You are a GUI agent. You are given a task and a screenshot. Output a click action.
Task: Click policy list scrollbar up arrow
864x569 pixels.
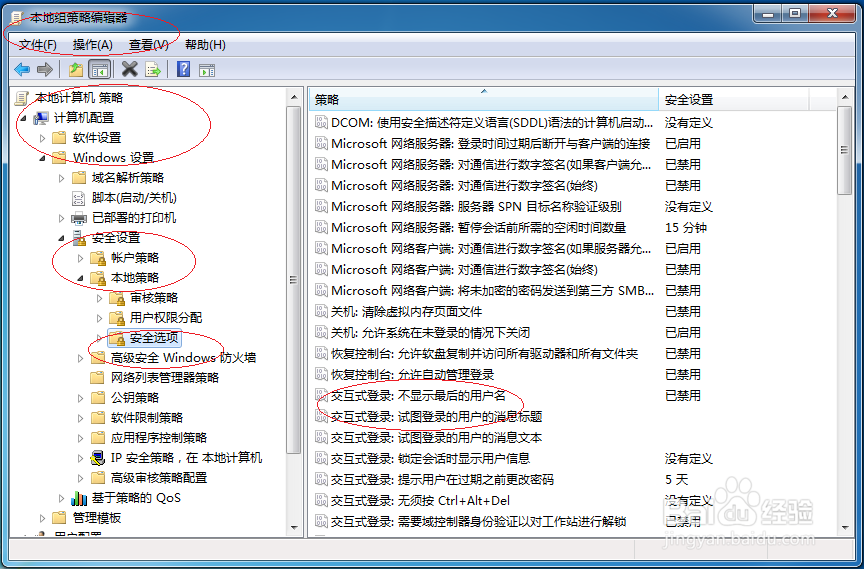coord(844,97)
